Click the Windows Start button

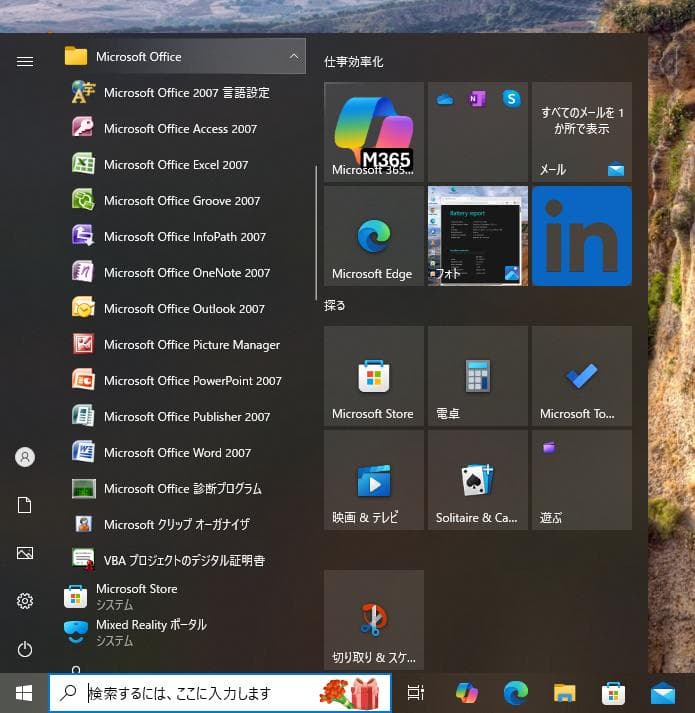click(24, 693)
